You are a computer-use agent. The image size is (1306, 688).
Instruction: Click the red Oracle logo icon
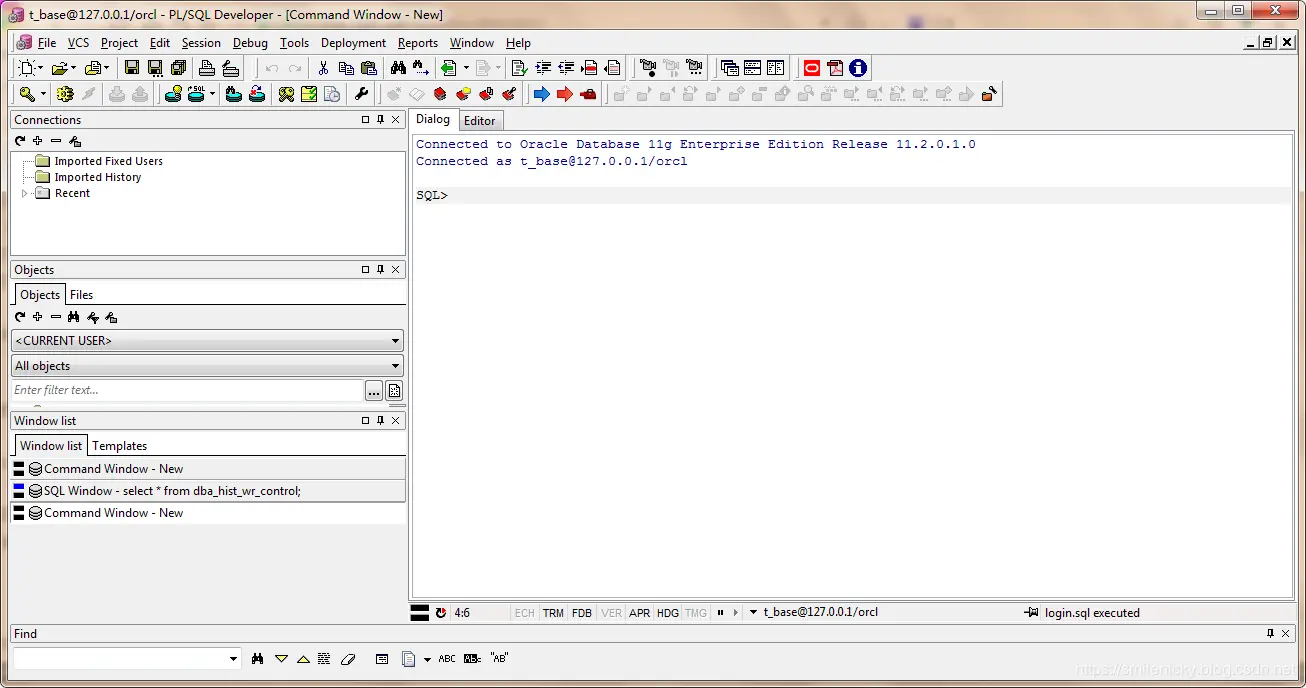pos(811,68)
